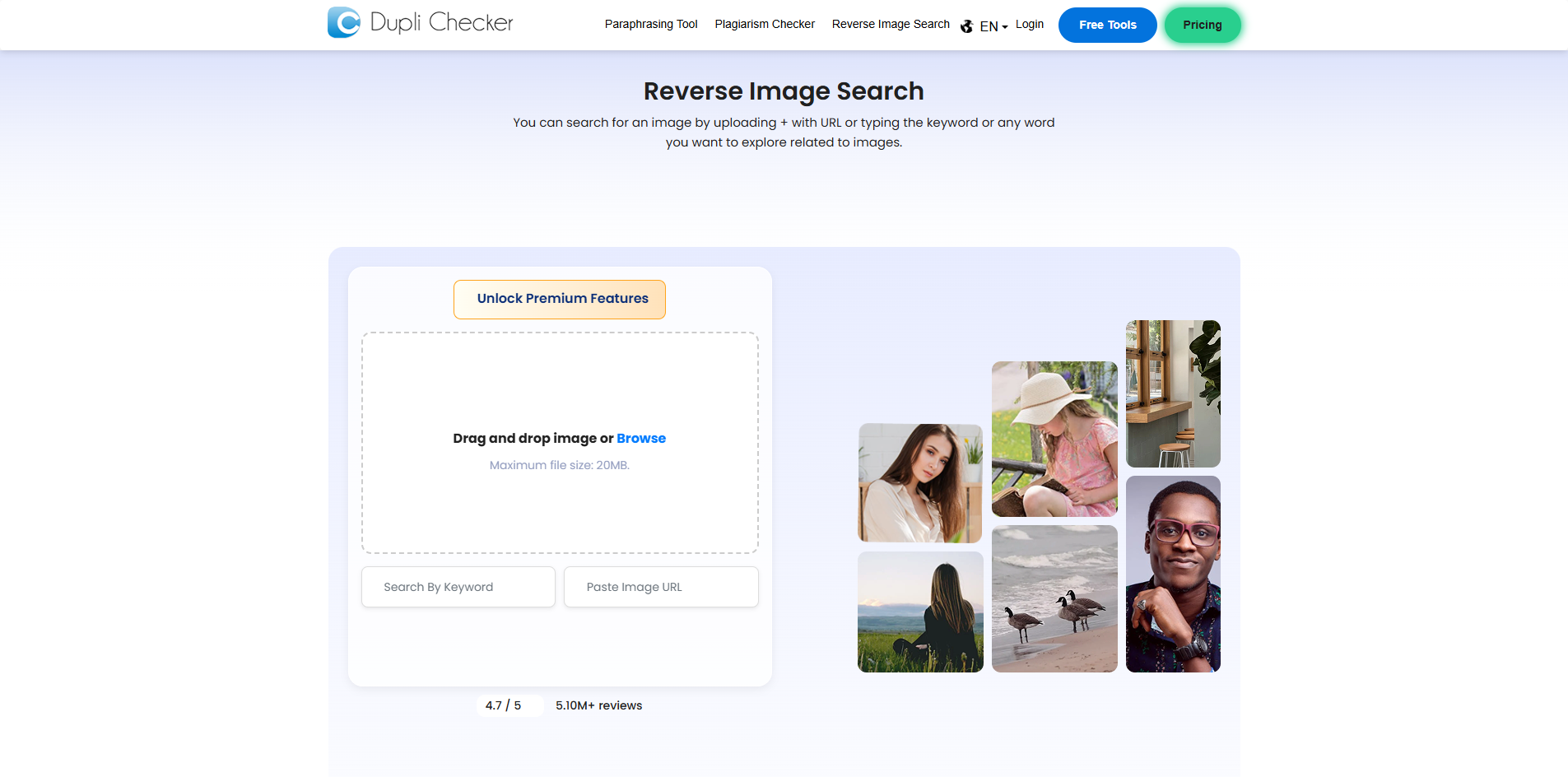Click the 4.7 / 5 rating badge

point(509,705)
